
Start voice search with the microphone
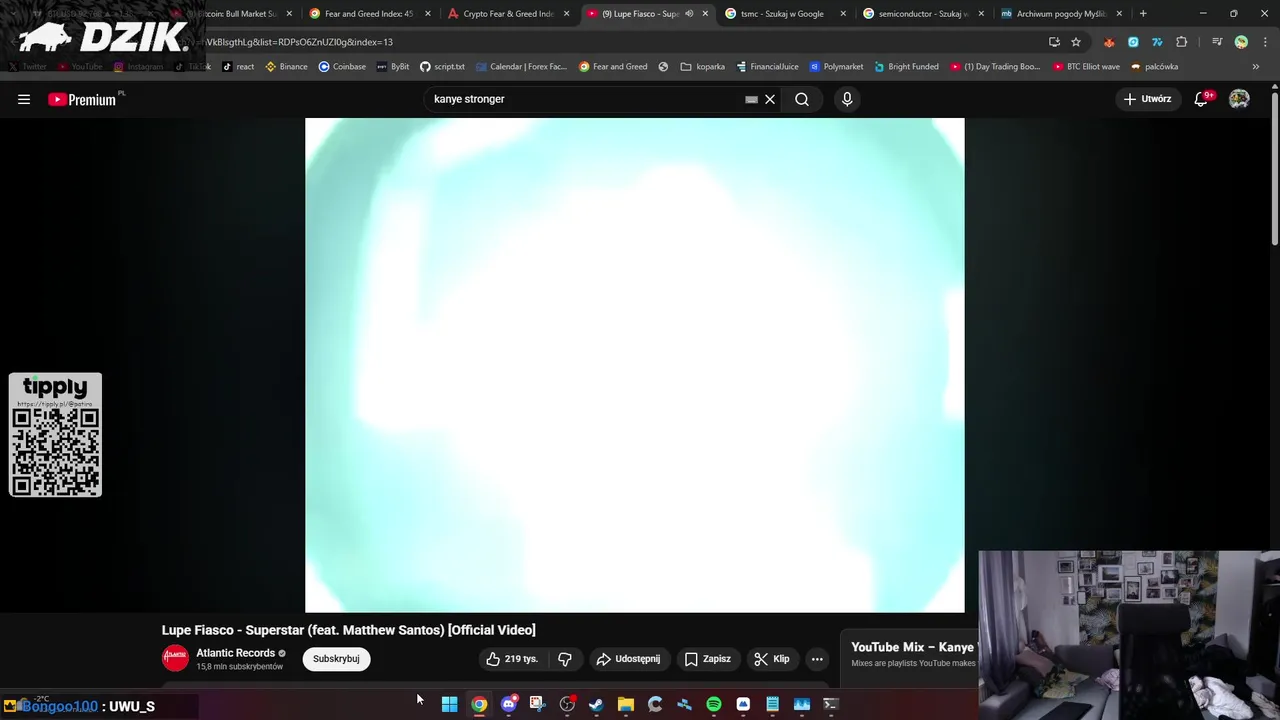pyautogui.click(x=847, y=99)
